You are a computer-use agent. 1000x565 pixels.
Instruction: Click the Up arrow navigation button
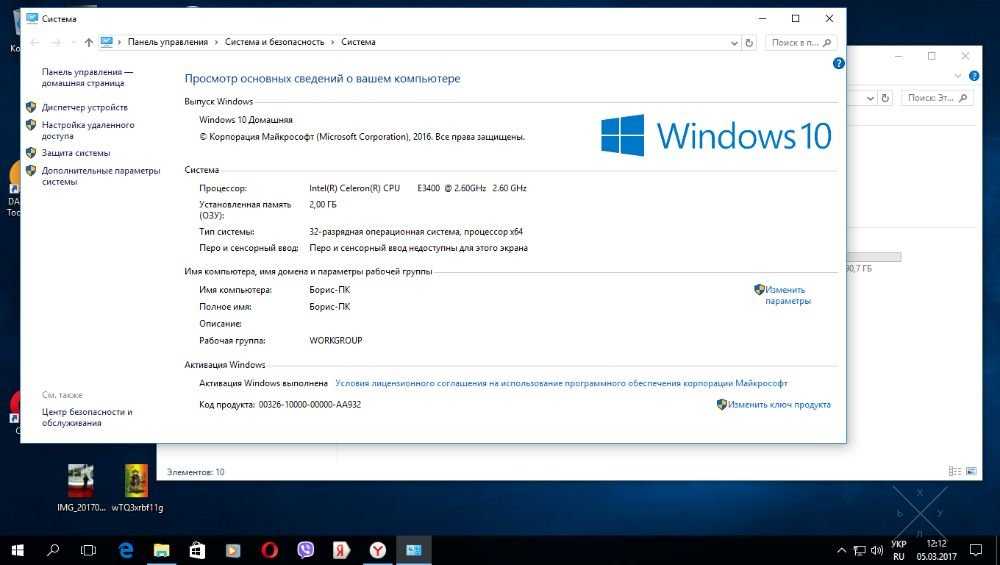[88, 42]
